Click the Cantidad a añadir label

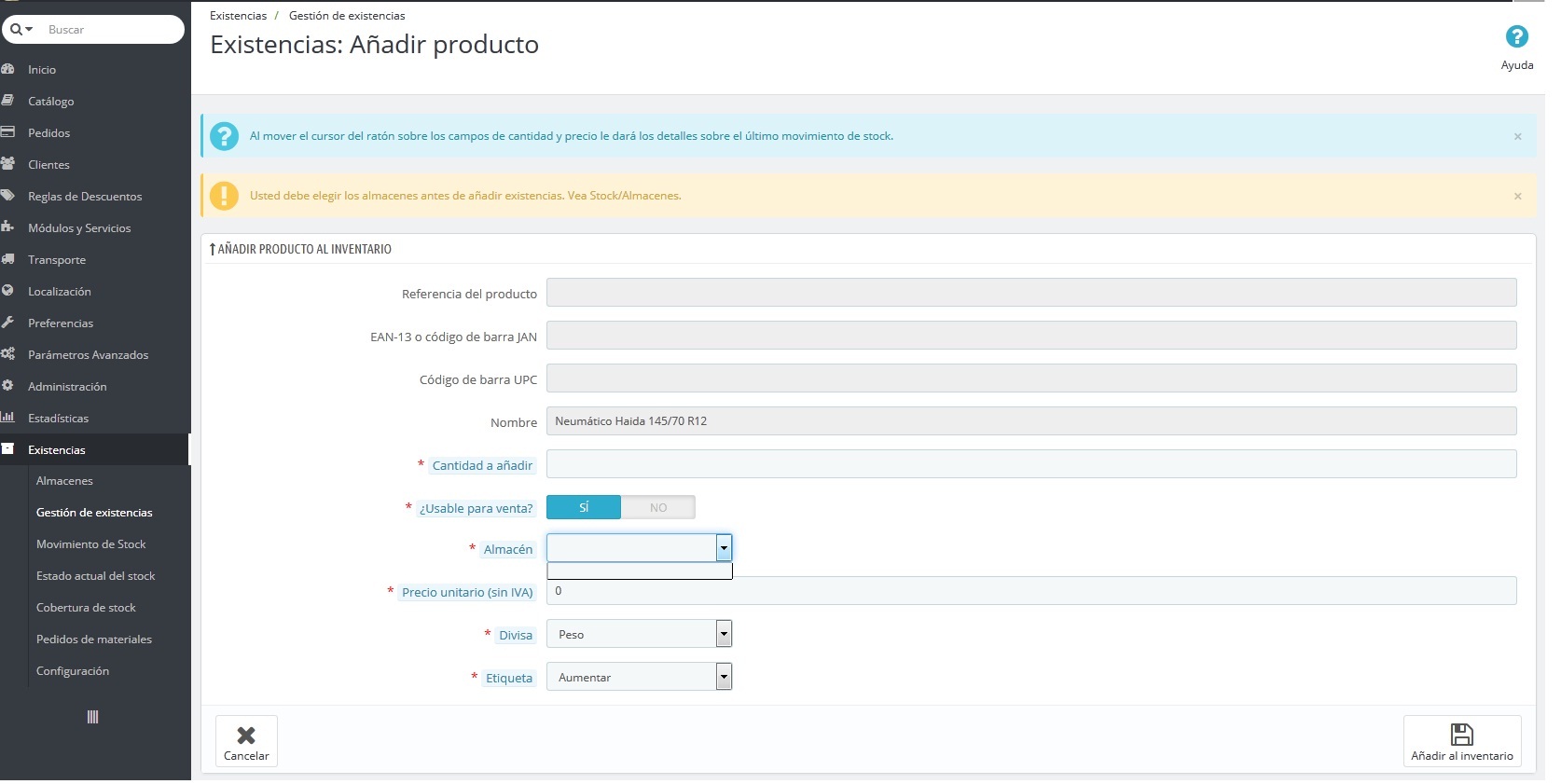tap(482, 466)
